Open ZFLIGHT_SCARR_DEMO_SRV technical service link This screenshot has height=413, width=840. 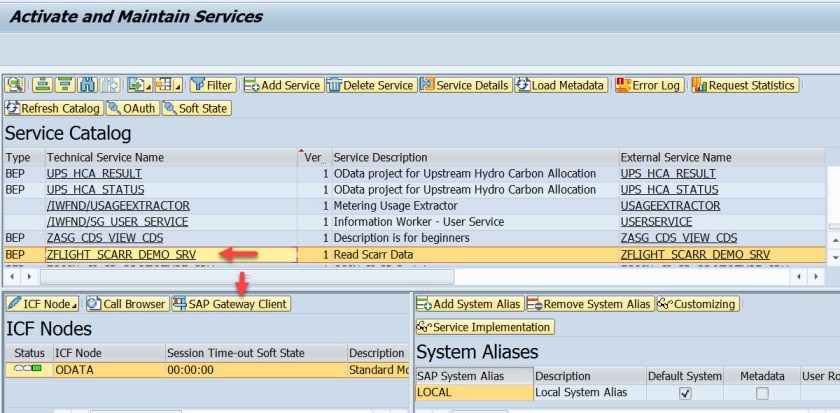tap(121, 254)
